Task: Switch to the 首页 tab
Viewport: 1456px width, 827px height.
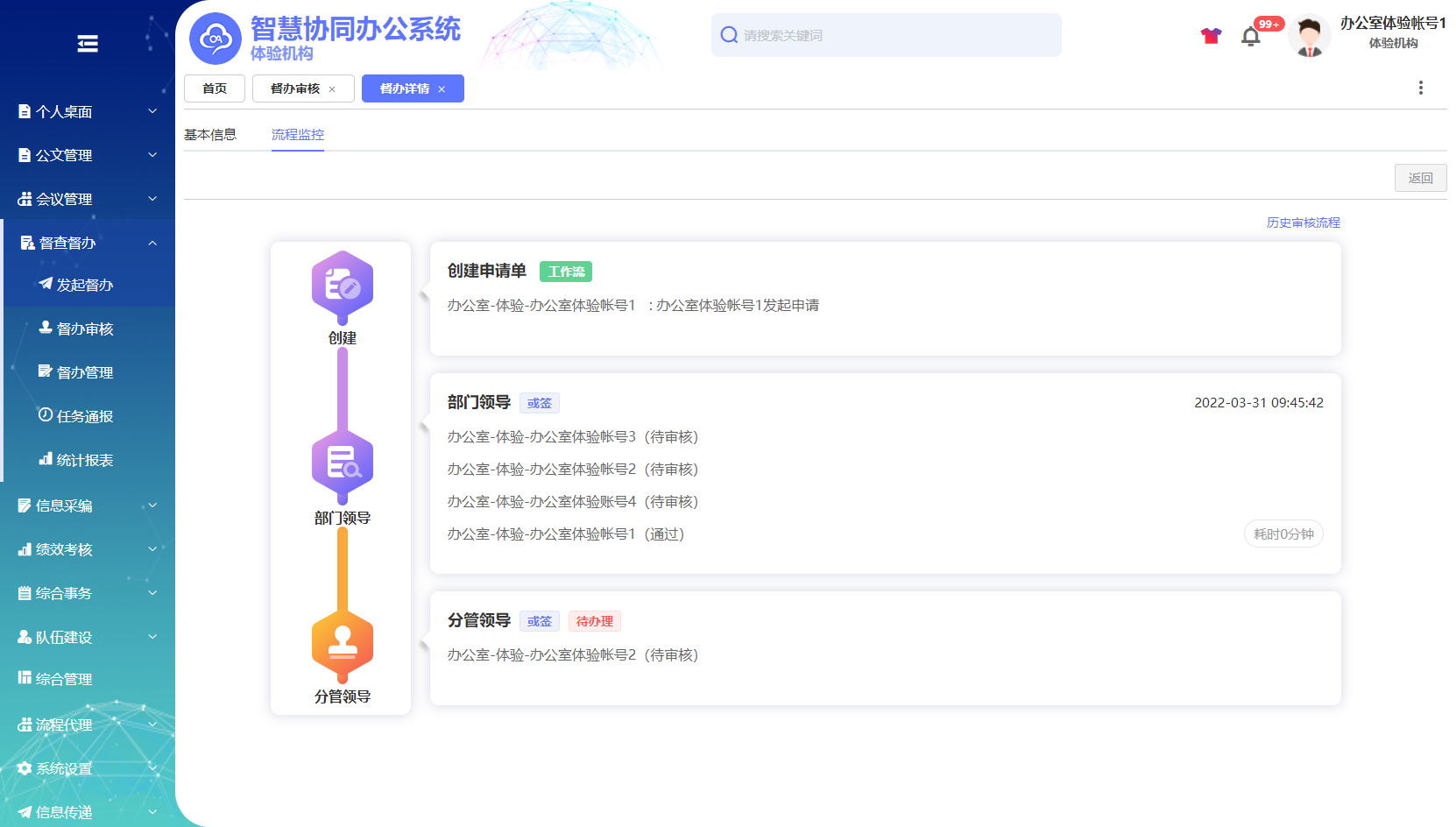Action: click(x=215, y=88)
